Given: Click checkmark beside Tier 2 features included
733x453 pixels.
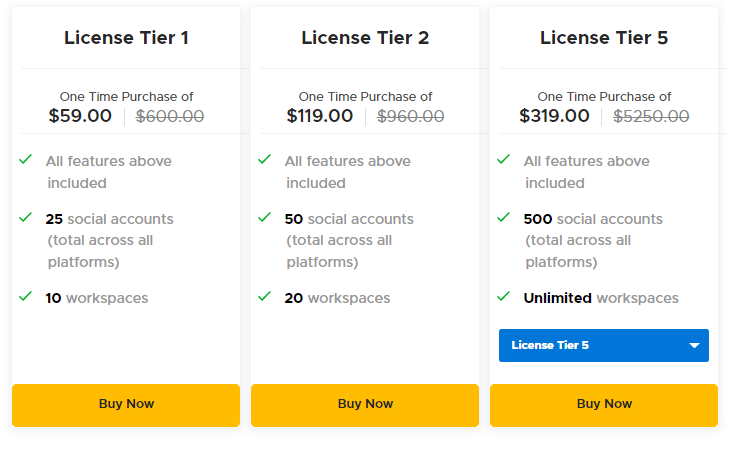Looking at the screenshot, I should coord(265,160).
